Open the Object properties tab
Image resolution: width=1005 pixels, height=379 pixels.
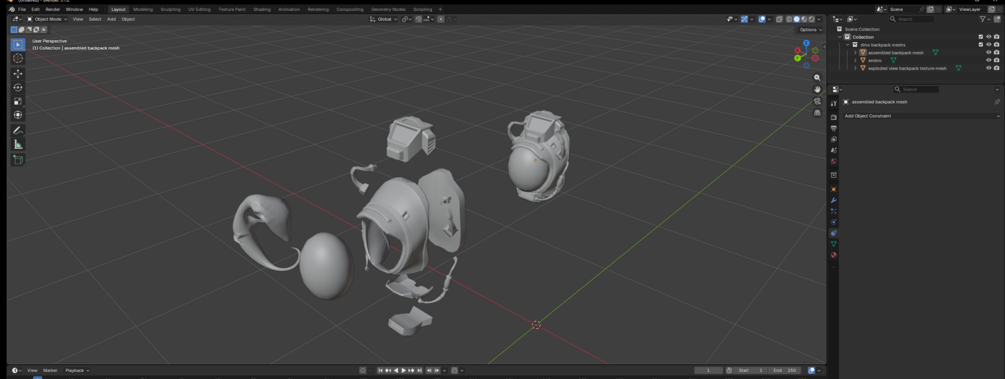click(833, 189)
